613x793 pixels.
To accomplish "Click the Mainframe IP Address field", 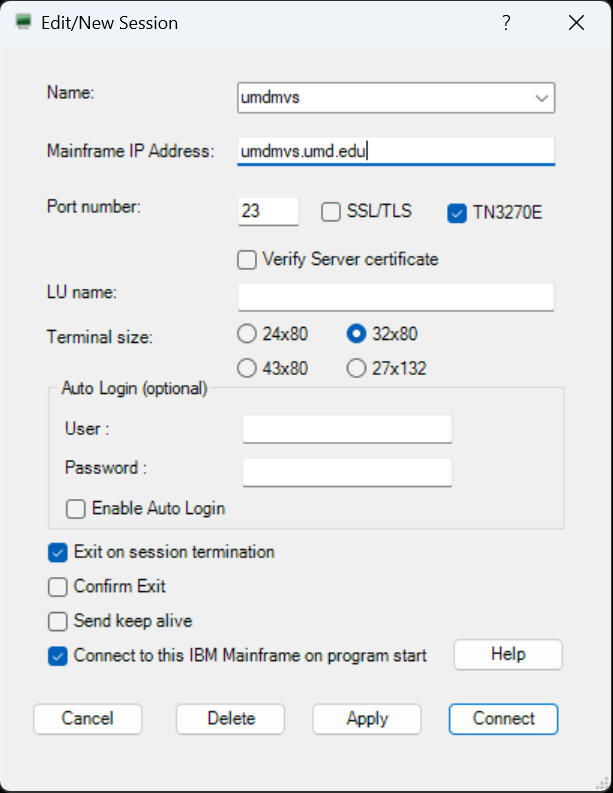I will click(x=395, y=151).
